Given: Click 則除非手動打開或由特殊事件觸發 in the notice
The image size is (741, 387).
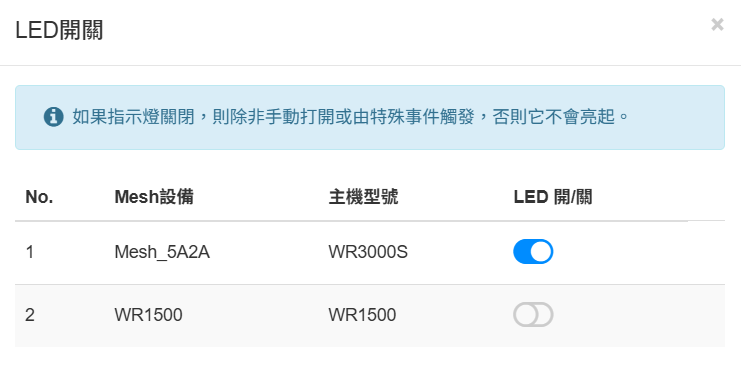Looking at the screenshot, I should click(344, 117).
